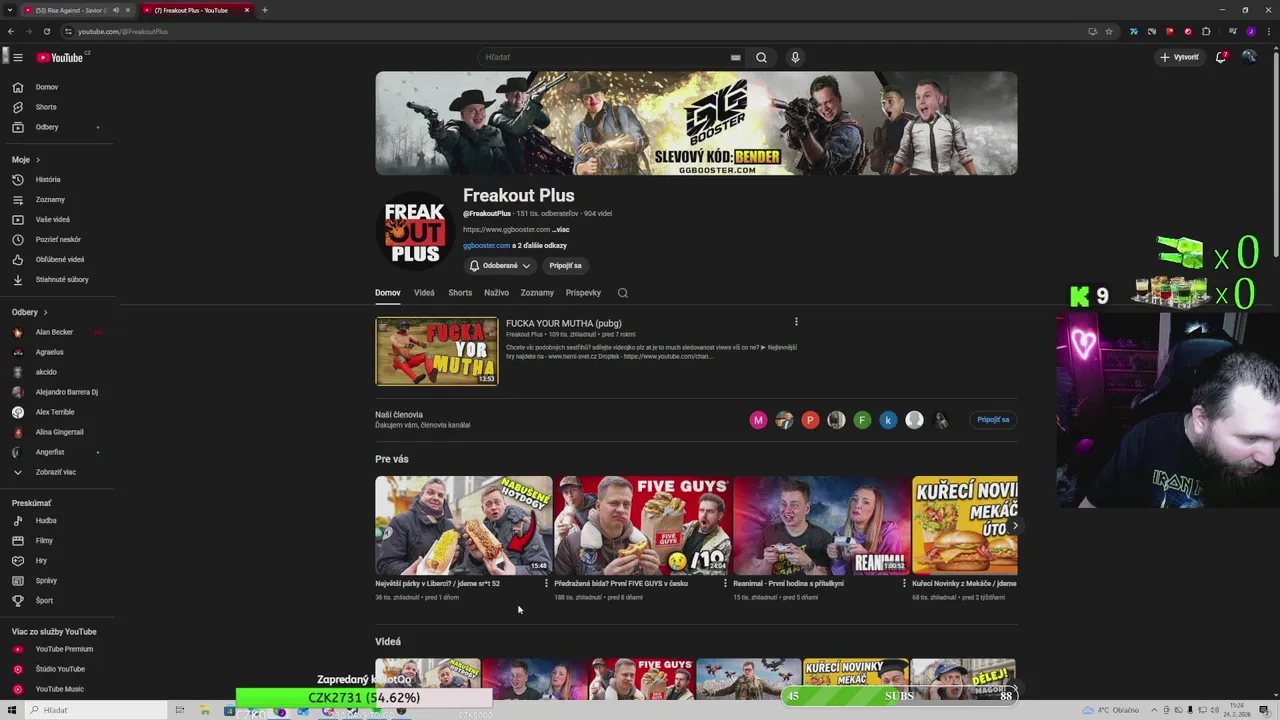Expand Zobraziť viac subscriptions list
Image resolution: width=1280 pixels, height=720 pixels.
pos(56,472)
